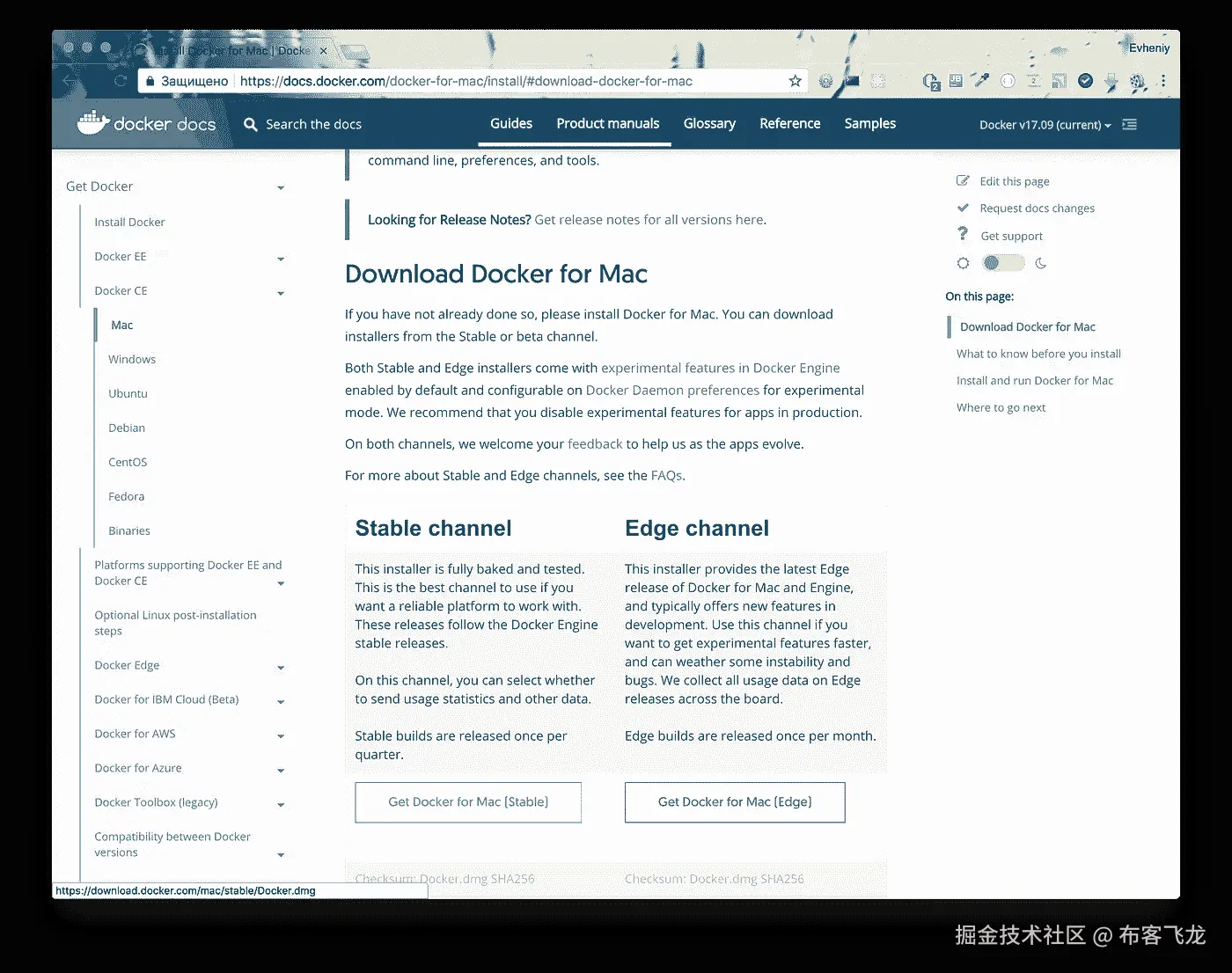This screenshot has height=973, width=1232.
Task: Click the sun light-mode icon
Action: click(x=963, y=263)
